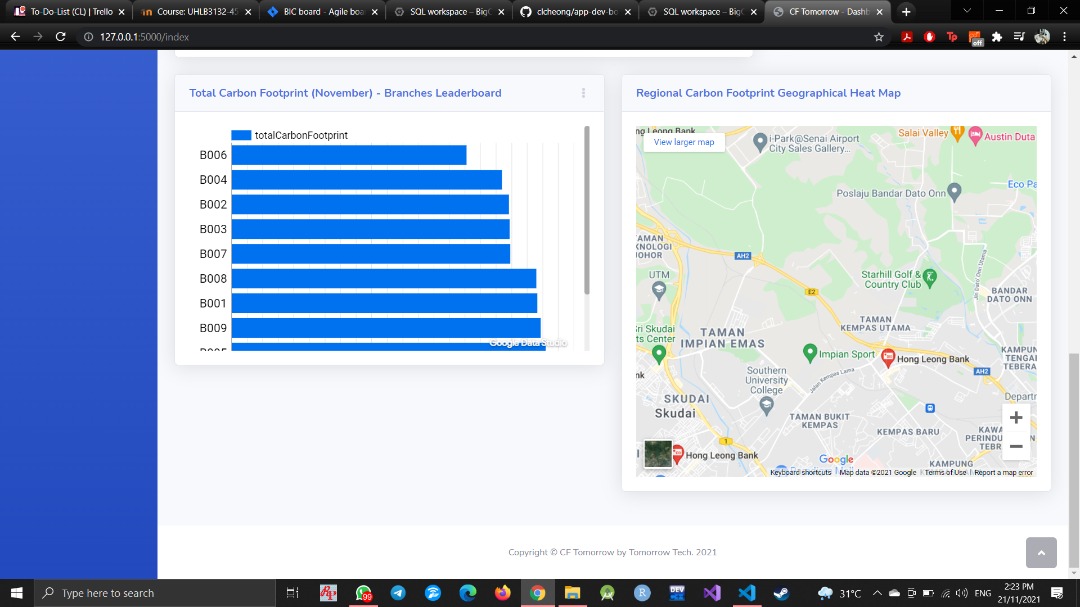Open Task View on the taskbar
The height and width of the screenshot is (607, 1080).
coord(292,593)
